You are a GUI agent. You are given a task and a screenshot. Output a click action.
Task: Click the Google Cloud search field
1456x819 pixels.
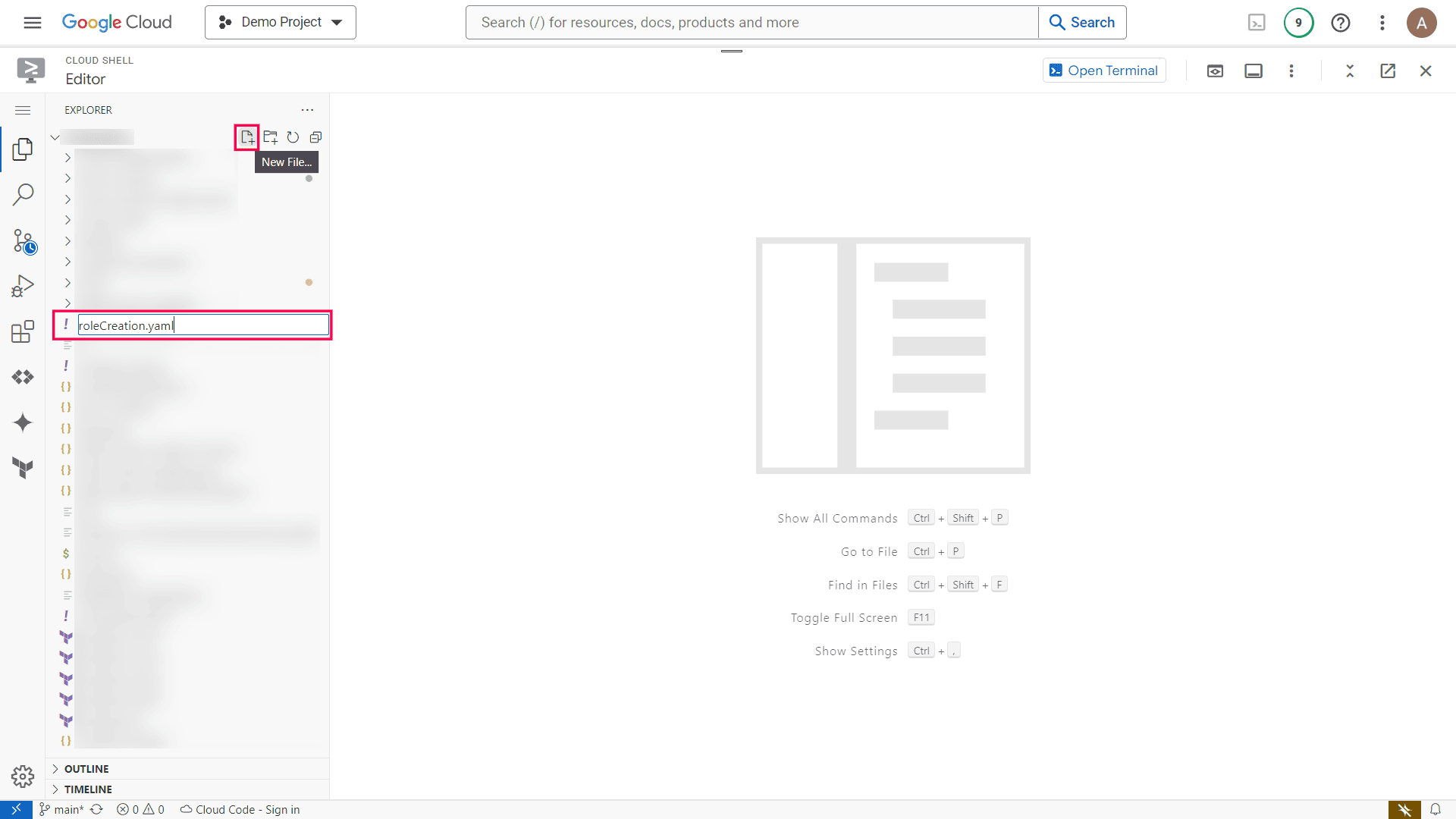[x=751, y=22]
